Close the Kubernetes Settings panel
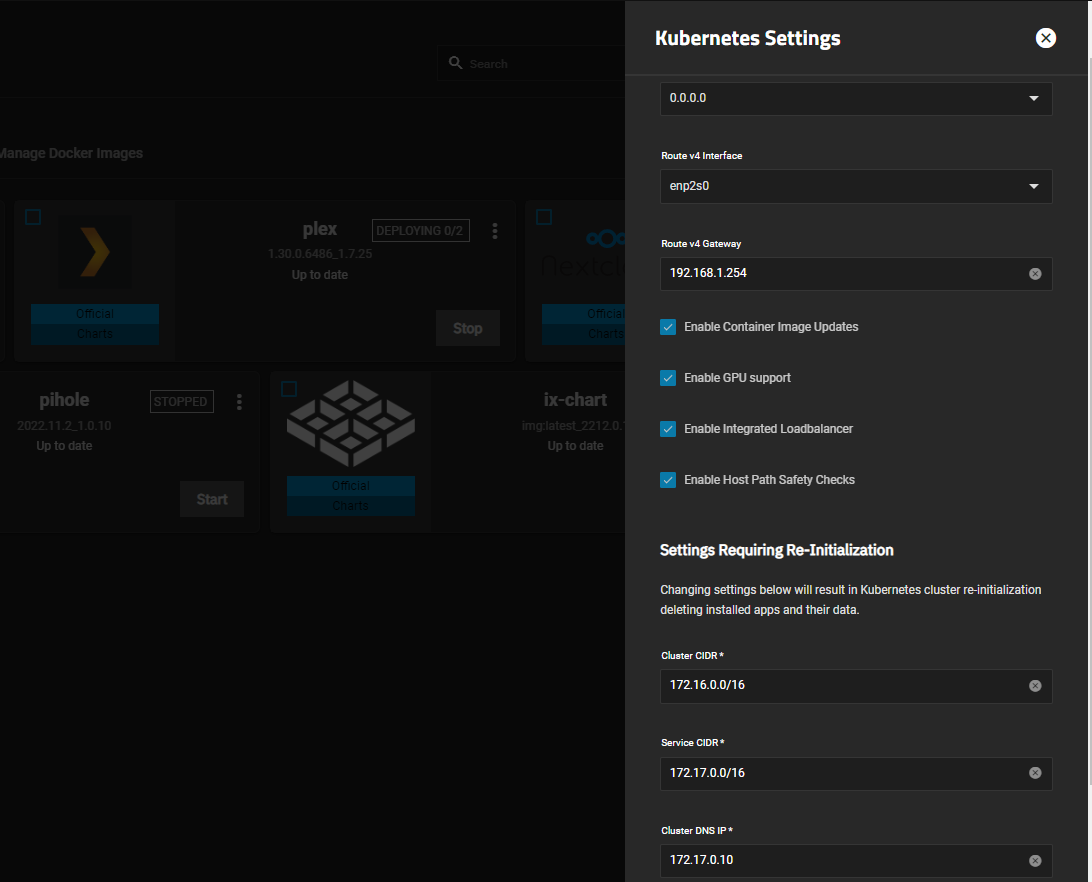1092x882 pixels. 1045,38
